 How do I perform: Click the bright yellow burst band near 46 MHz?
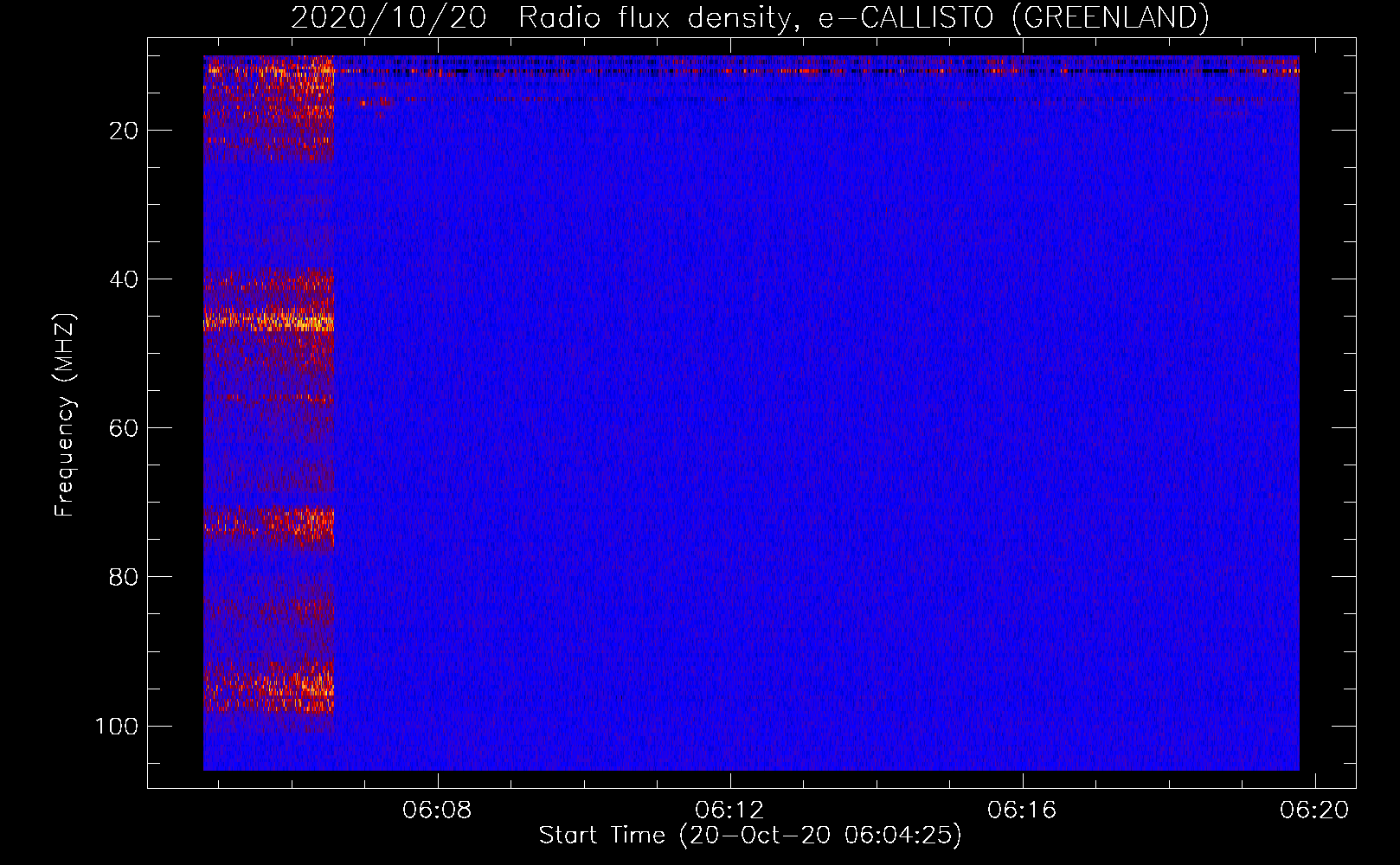(x=268, y=322)
